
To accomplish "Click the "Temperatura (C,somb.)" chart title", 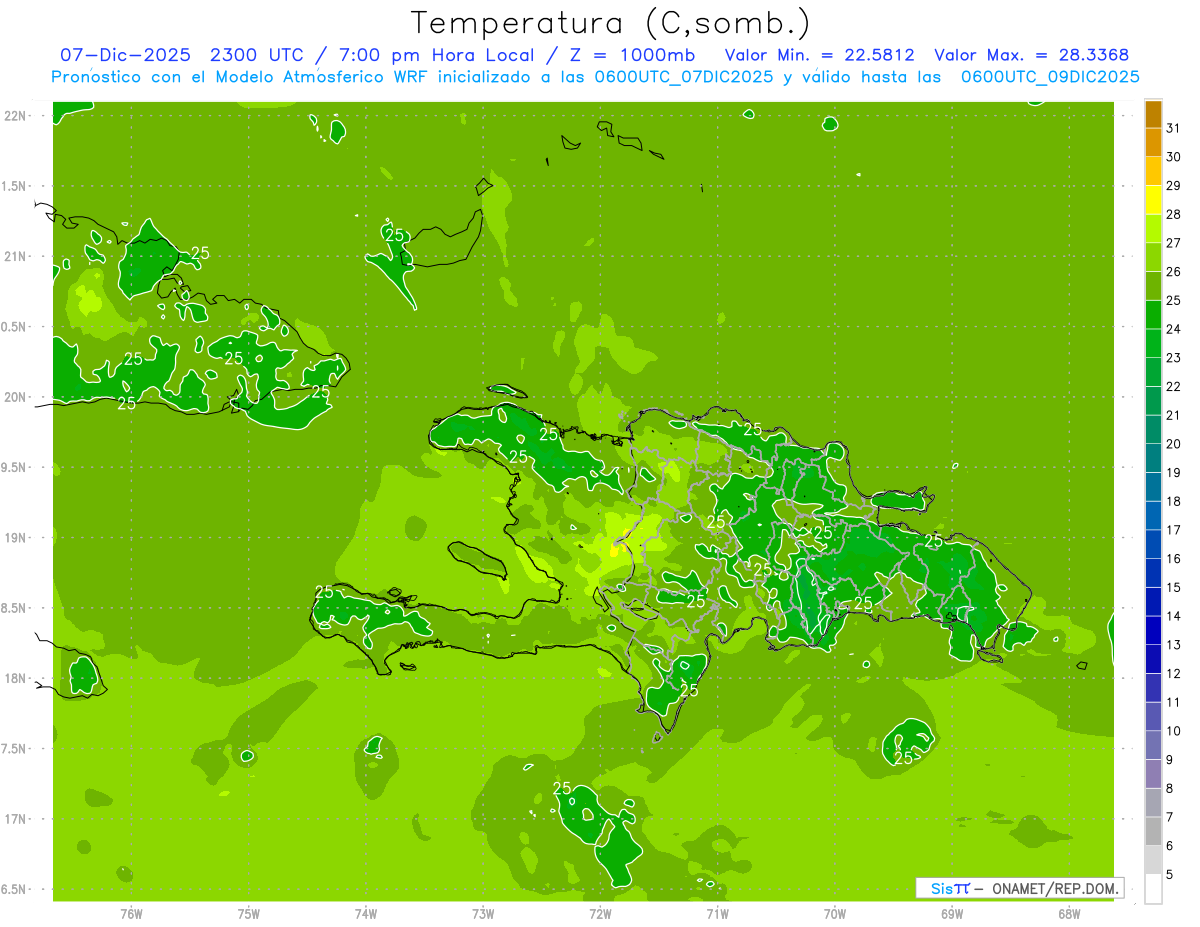I will pyautogui.click(x=610, y=23).
